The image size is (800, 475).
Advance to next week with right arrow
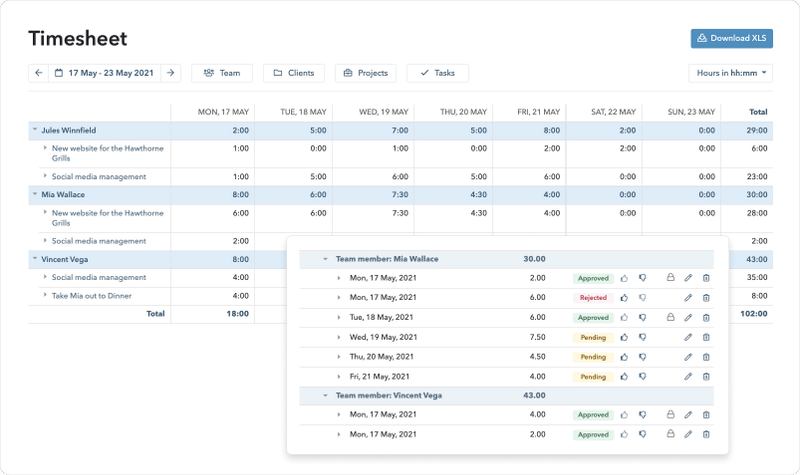tap(171, 73)
